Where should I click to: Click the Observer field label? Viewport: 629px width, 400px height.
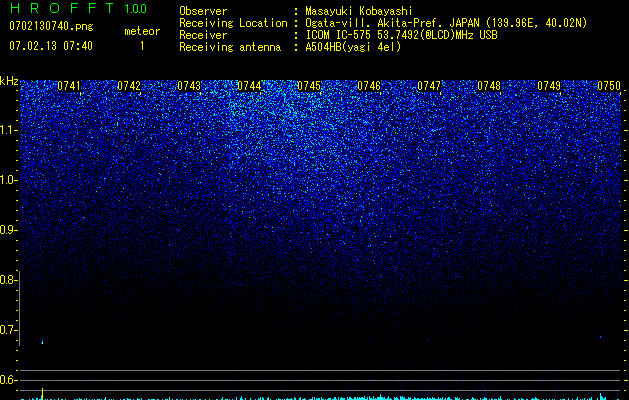click(x=203, y=11)
